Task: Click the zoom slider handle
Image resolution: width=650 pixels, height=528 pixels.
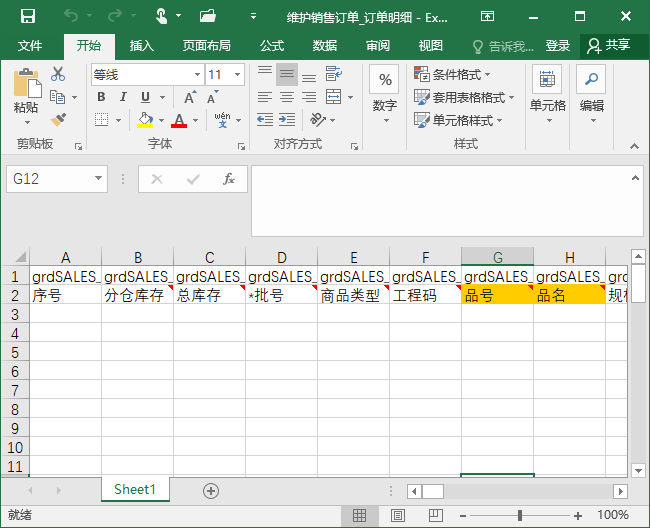Action: (520, 516)
